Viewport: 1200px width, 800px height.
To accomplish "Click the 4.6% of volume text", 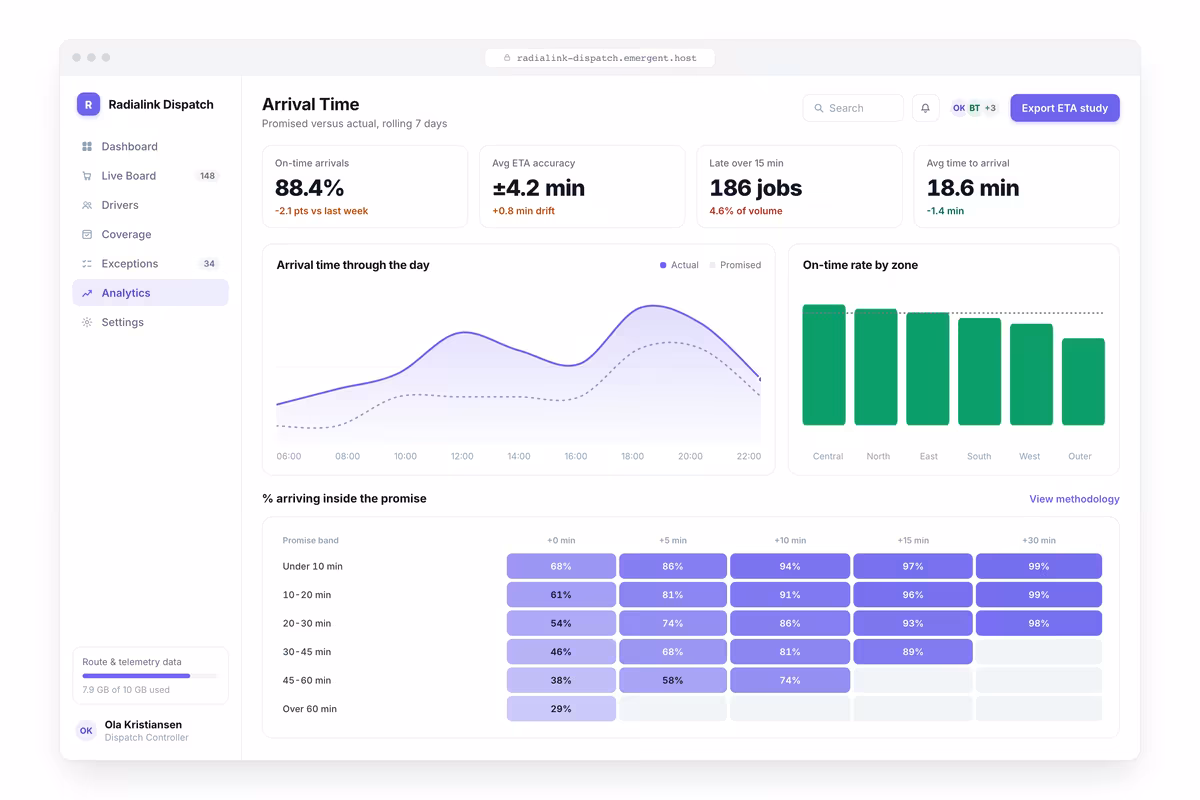I will [x=746, y=211].
